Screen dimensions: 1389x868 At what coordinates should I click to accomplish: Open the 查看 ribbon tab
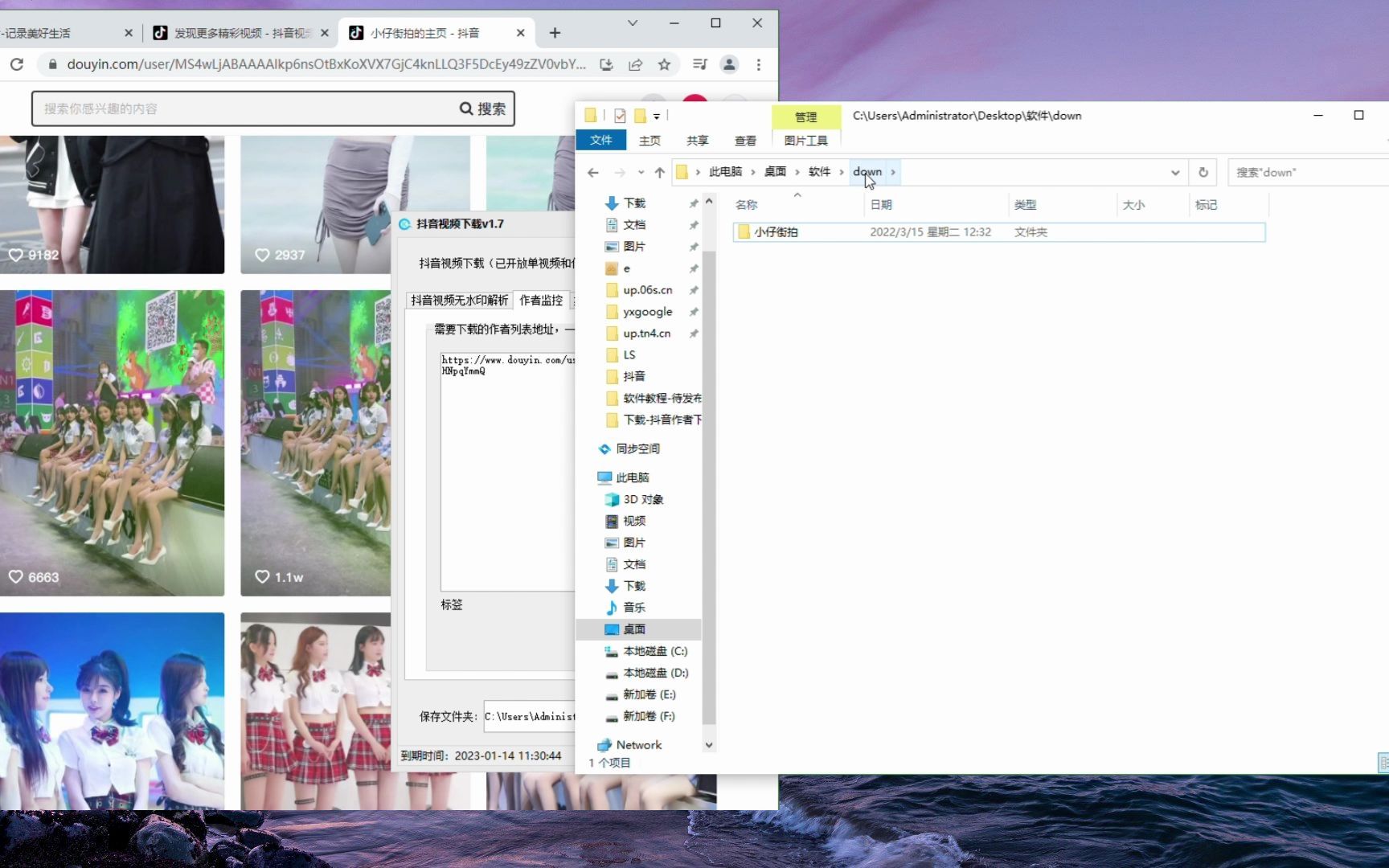[745, 141]
